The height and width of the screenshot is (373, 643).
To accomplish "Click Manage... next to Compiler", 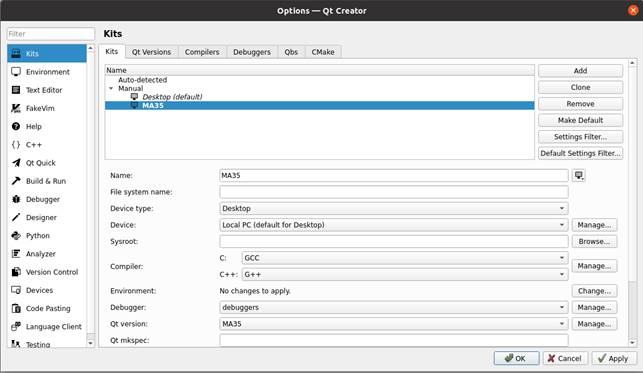I will tap(594, 266).
